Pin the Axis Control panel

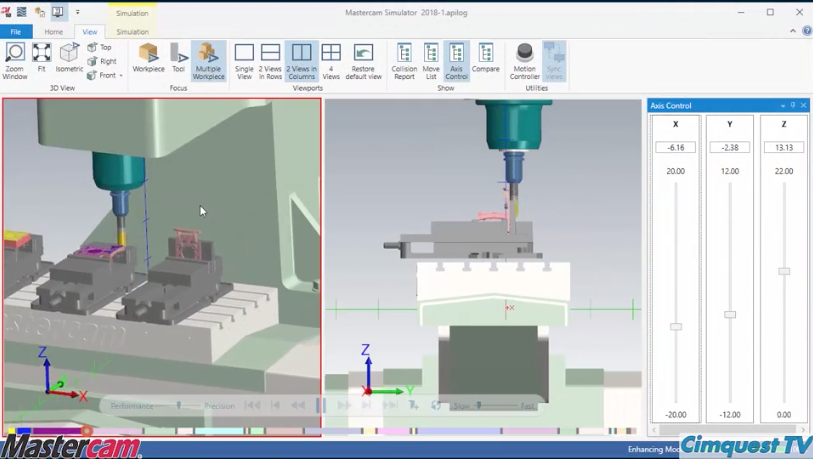(x=793, y=105)
